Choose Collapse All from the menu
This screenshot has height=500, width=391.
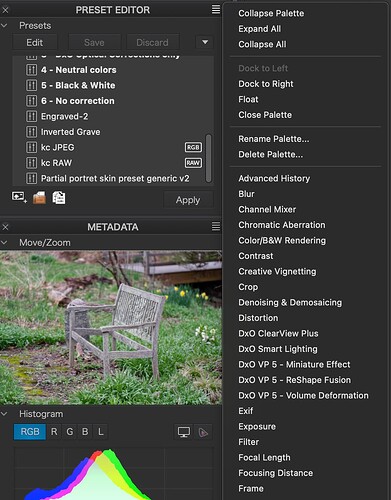tap(262, 44)
